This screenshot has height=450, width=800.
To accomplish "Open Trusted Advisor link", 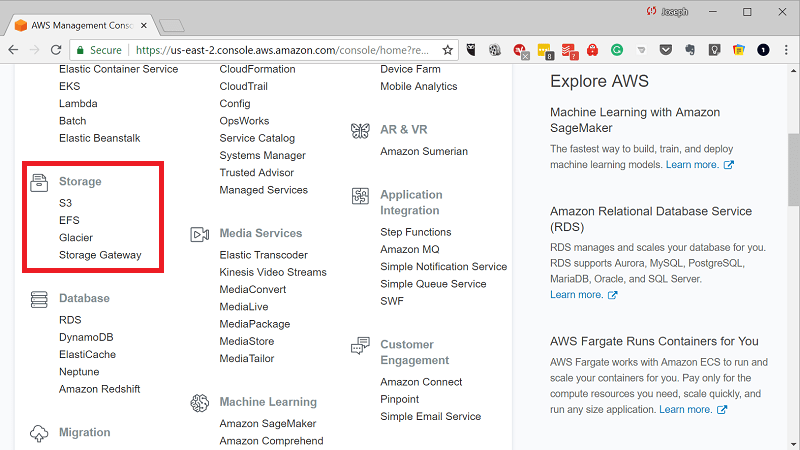I will (x=257, y=173).
